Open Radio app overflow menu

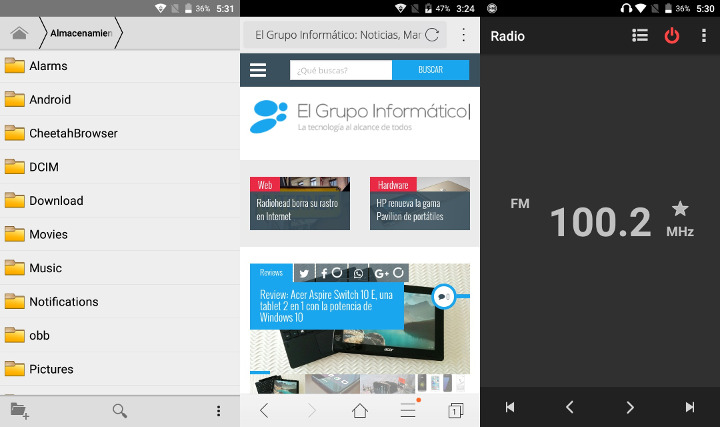click(x=703, y=35)
